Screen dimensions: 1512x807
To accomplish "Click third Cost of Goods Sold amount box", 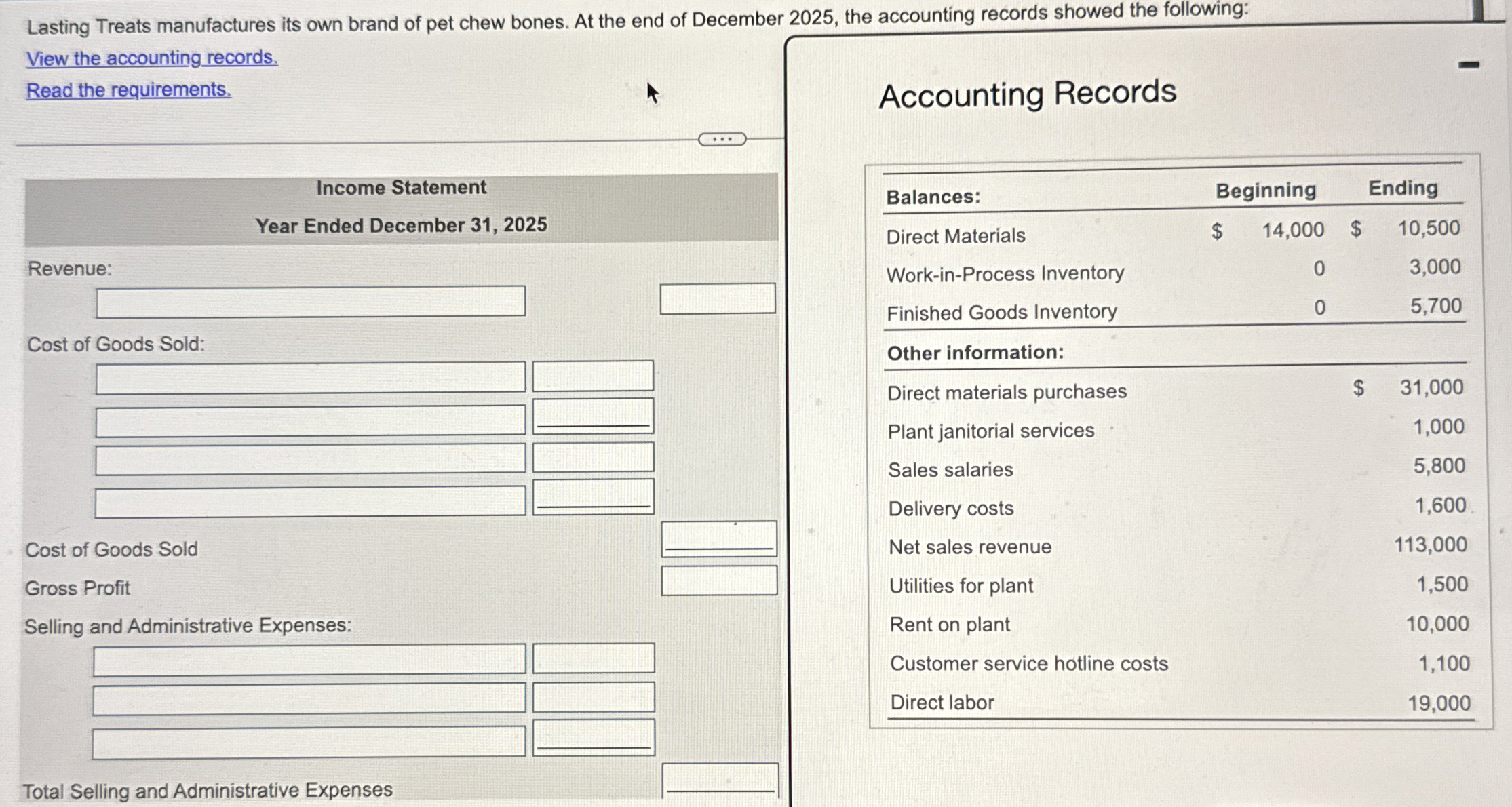I will click(x=593, y=457).
